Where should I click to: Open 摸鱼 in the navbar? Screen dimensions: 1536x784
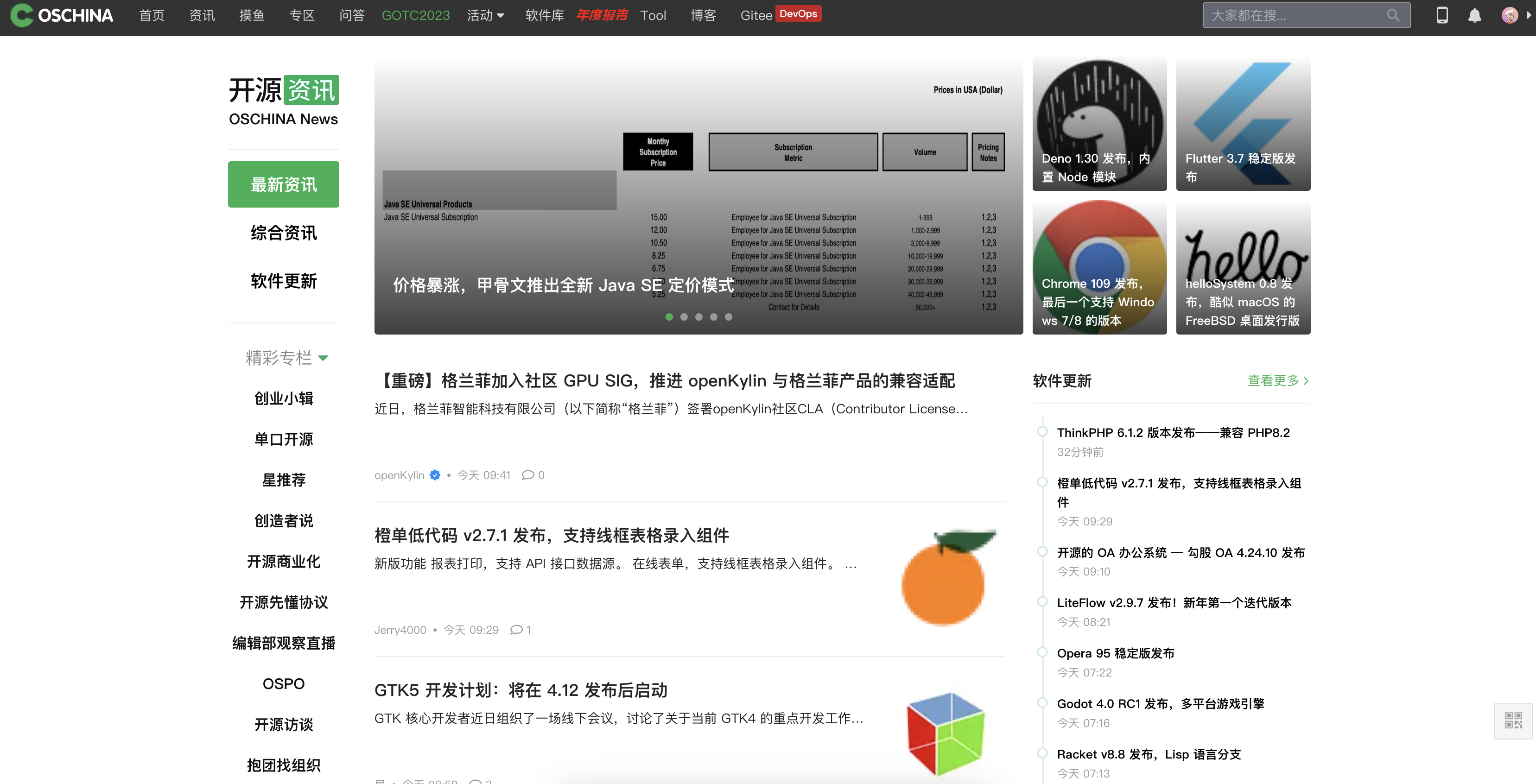click(252, 15)
